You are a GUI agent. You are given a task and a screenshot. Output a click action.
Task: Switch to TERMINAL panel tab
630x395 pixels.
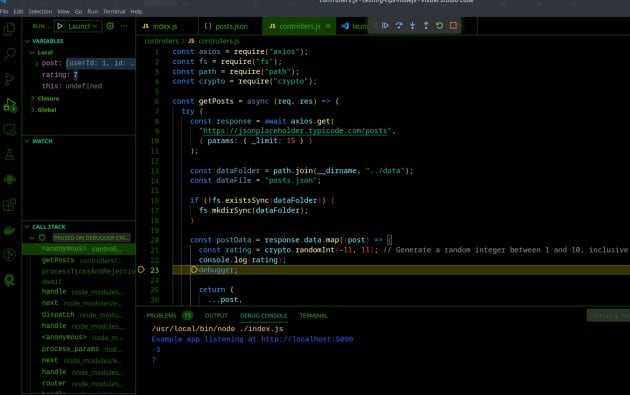coord(313,316)
